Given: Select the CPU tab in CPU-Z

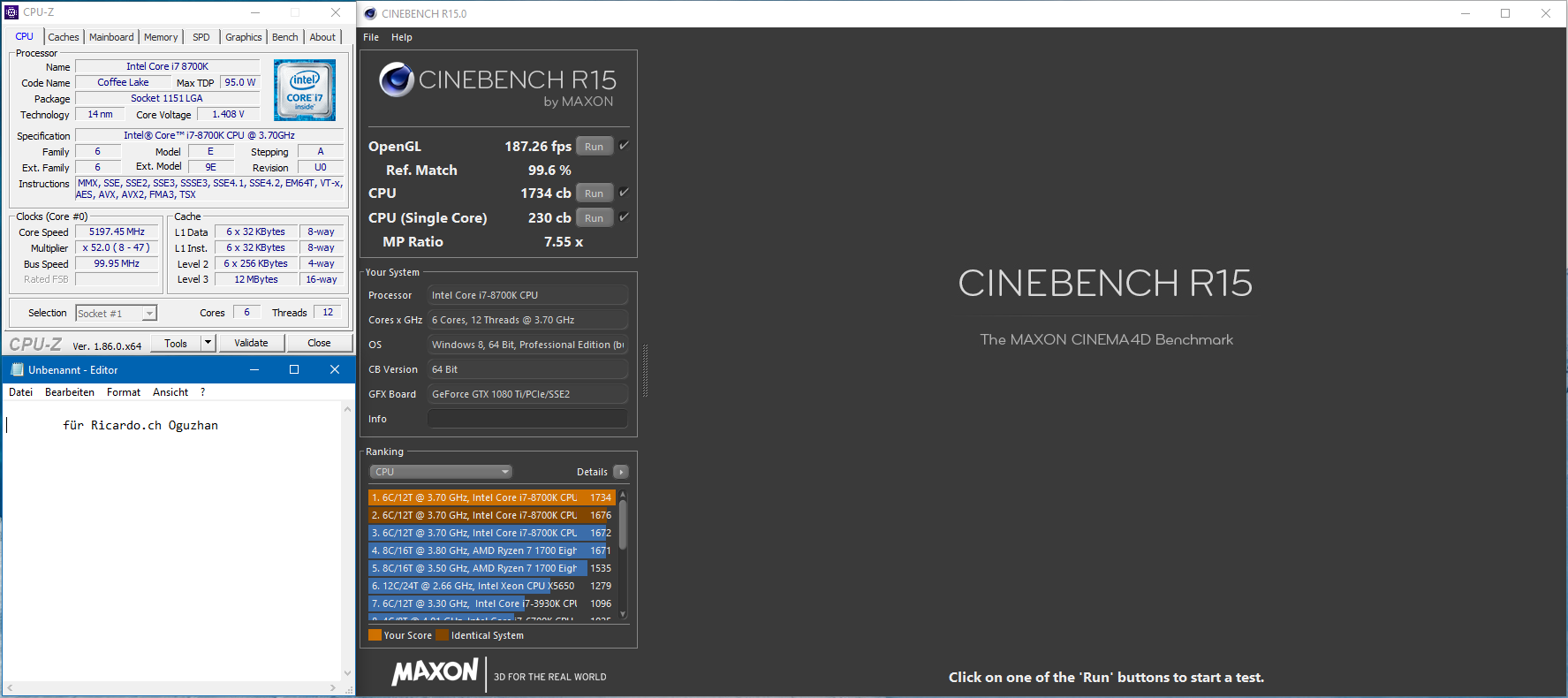Looking at the screenshot, I should pos(25,36).
